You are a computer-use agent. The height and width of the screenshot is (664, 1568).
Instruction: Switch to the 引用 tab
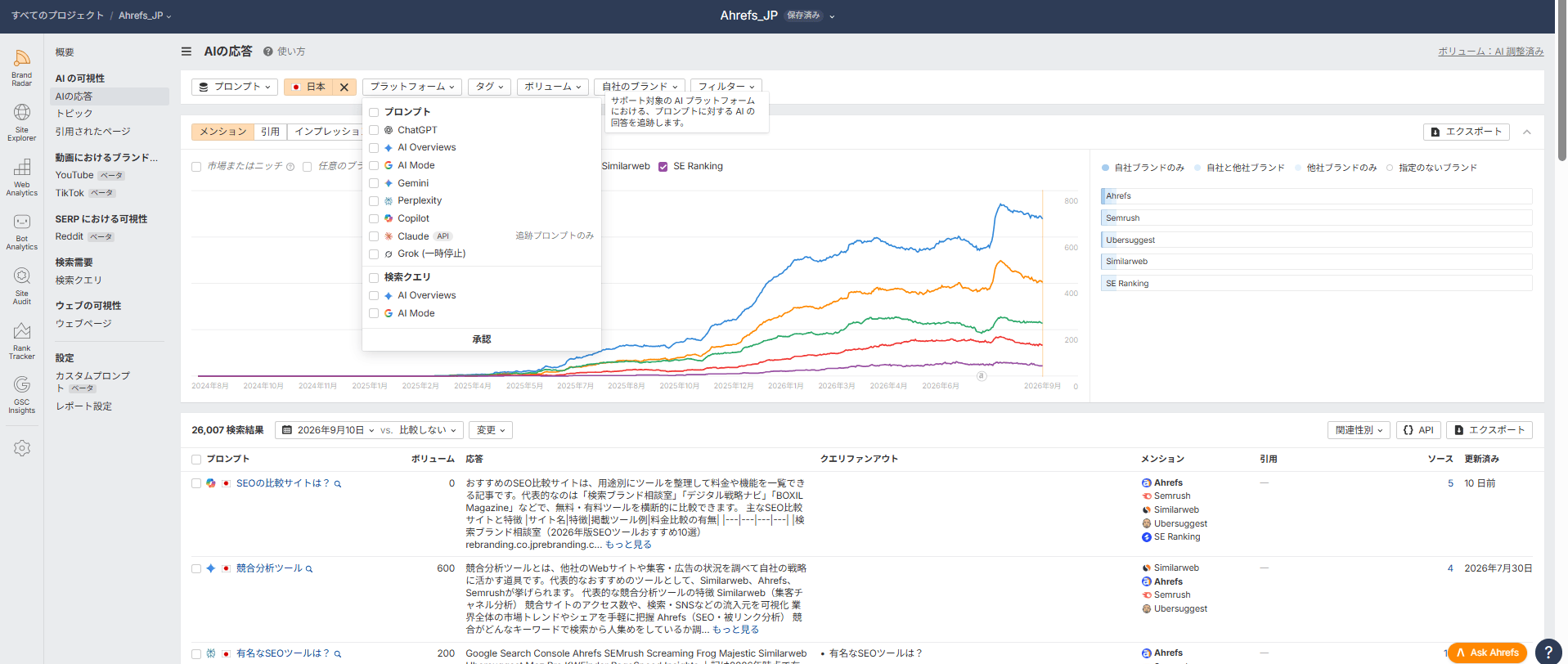pyautogui.click(x=270, y=132)
